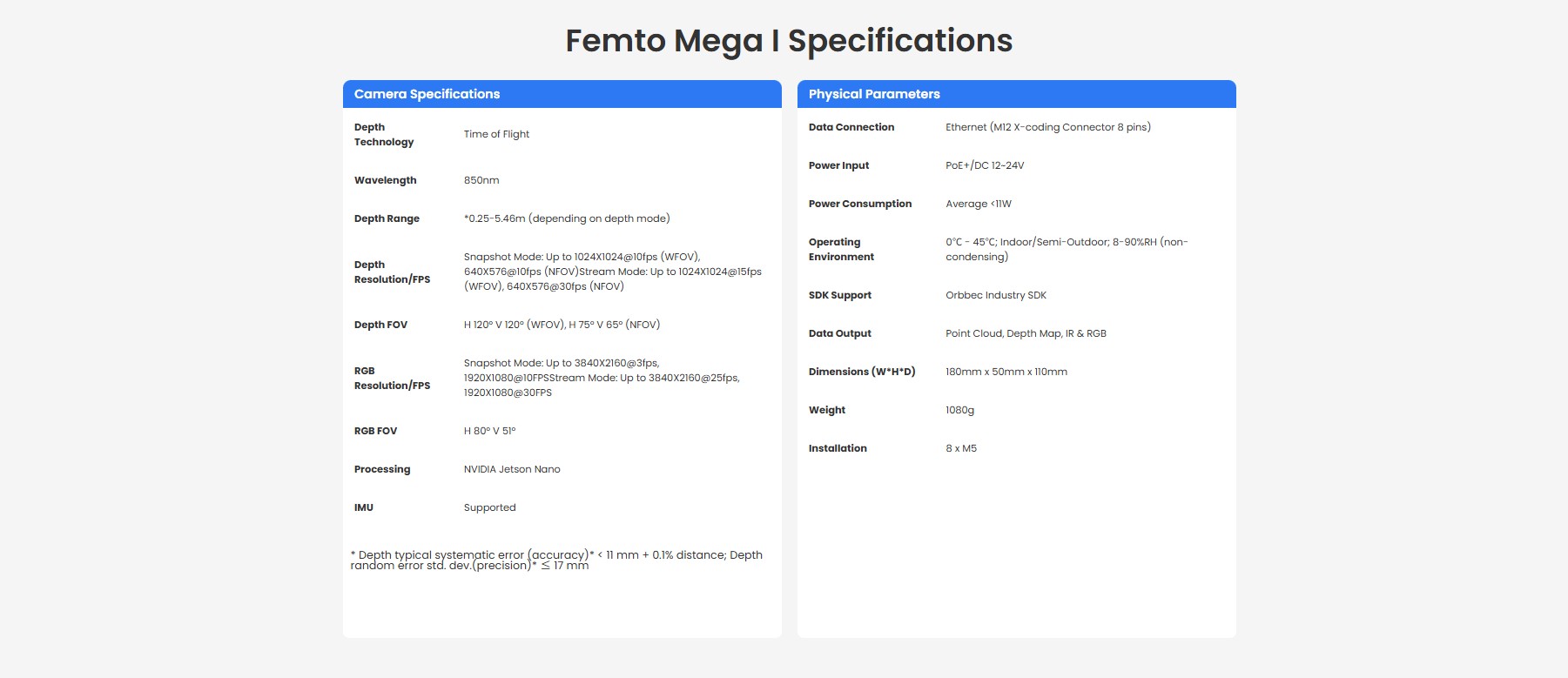Click the Time of Flight value
This screenshot has height=678, width=1568.
(x=496, y=134)
